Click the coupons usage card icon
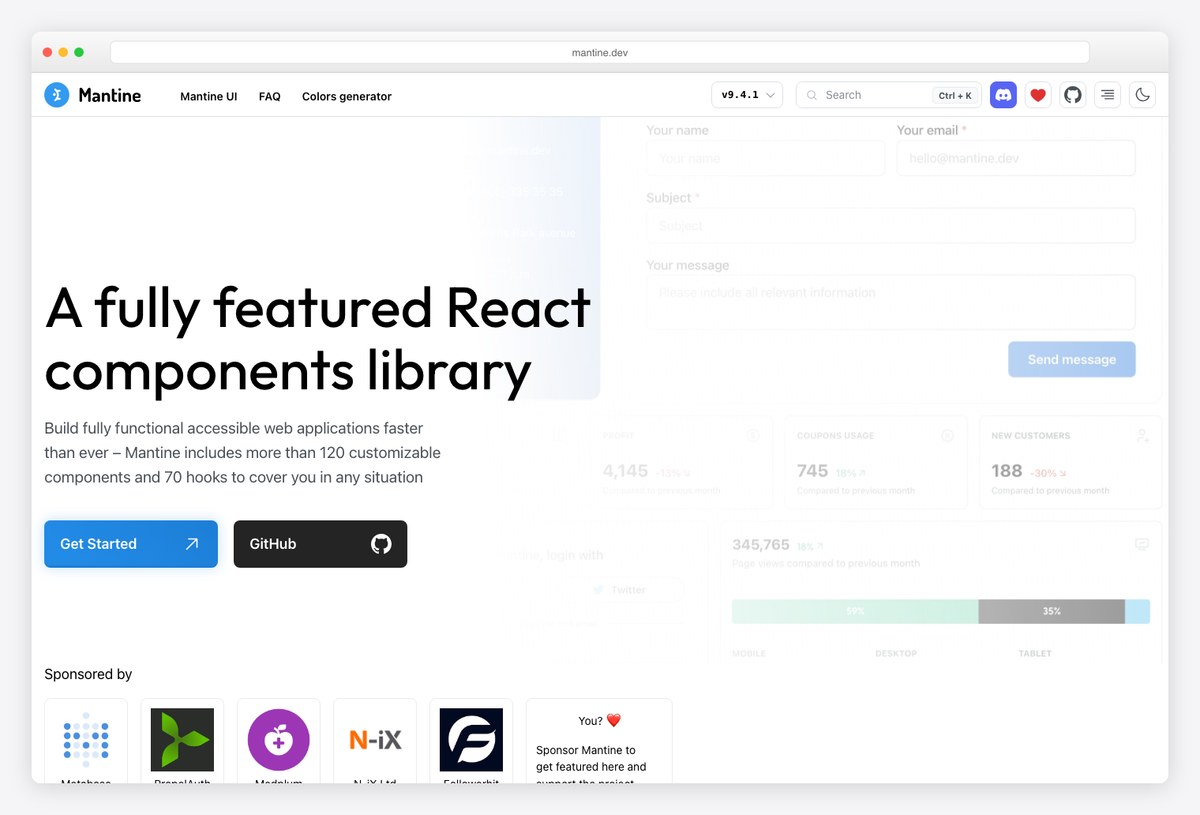Image resolution: width=1200 pixels, height=815 pixels. tap(947, 435)
